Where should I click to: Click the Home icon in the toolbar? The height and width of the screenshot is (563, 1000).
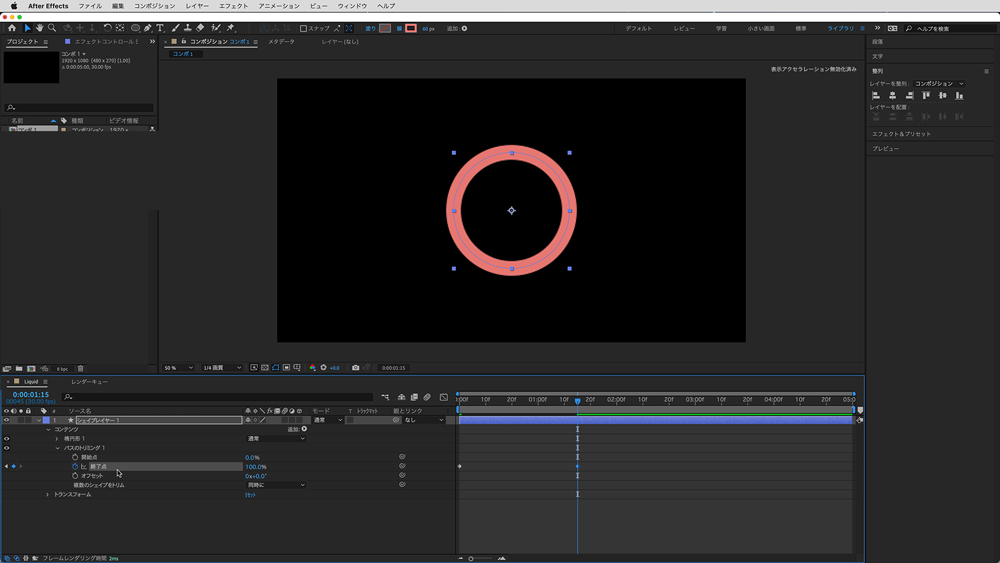click(12, 28)
